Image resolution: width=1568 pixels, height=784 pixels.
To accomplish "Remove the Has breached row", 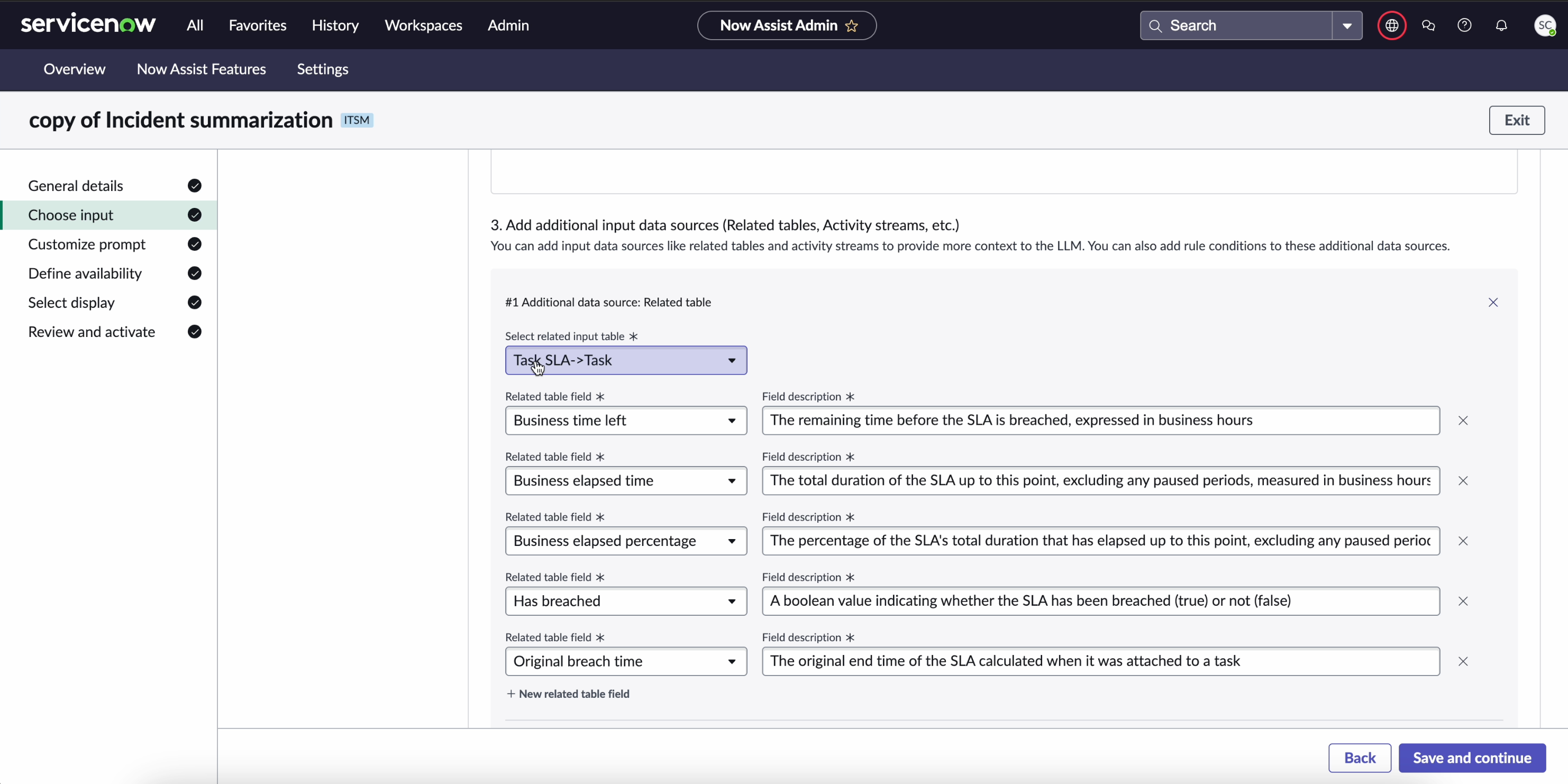I will point(1463,601).
